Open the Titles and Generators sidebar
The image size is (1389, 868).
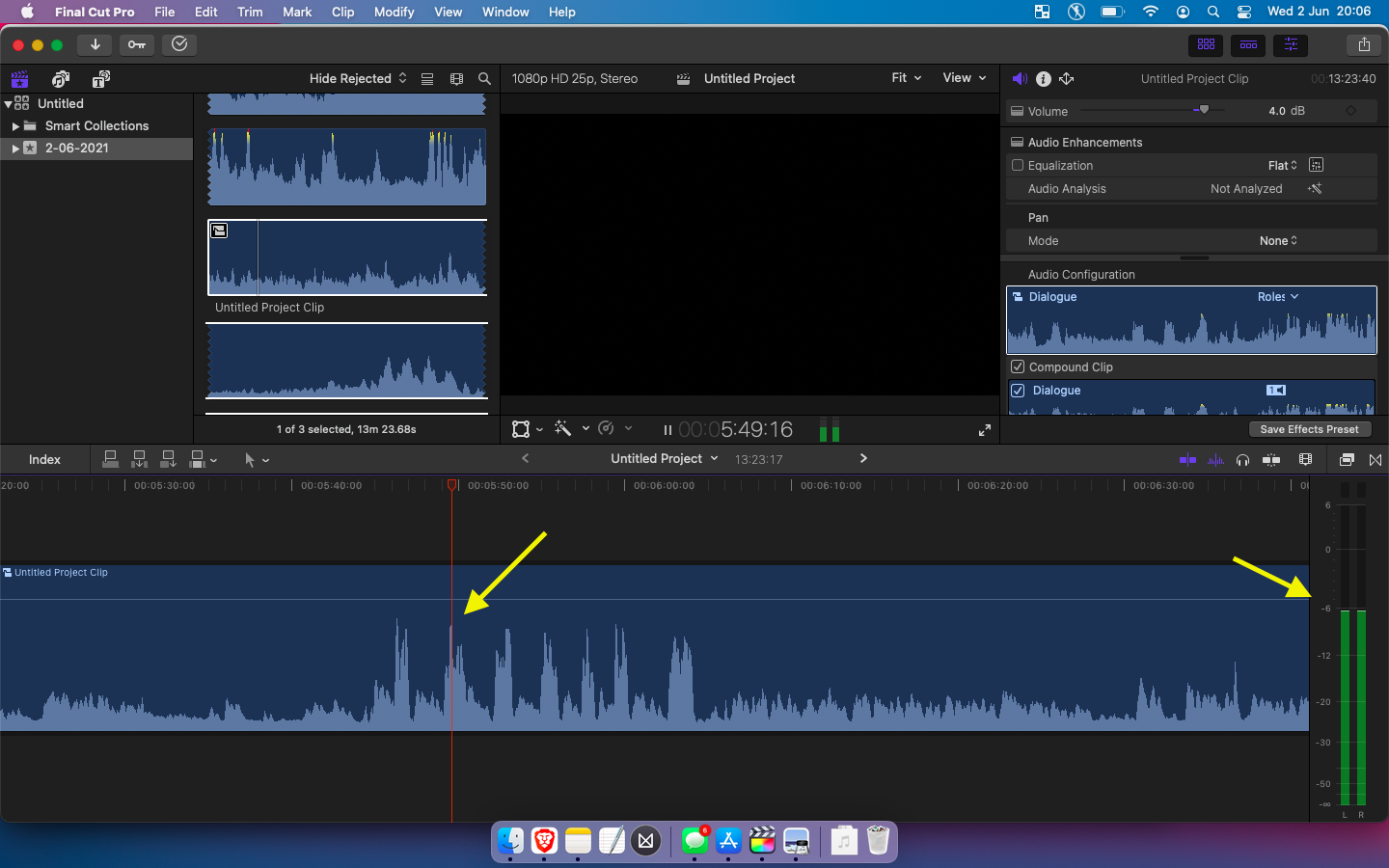[x=100, y=79]
